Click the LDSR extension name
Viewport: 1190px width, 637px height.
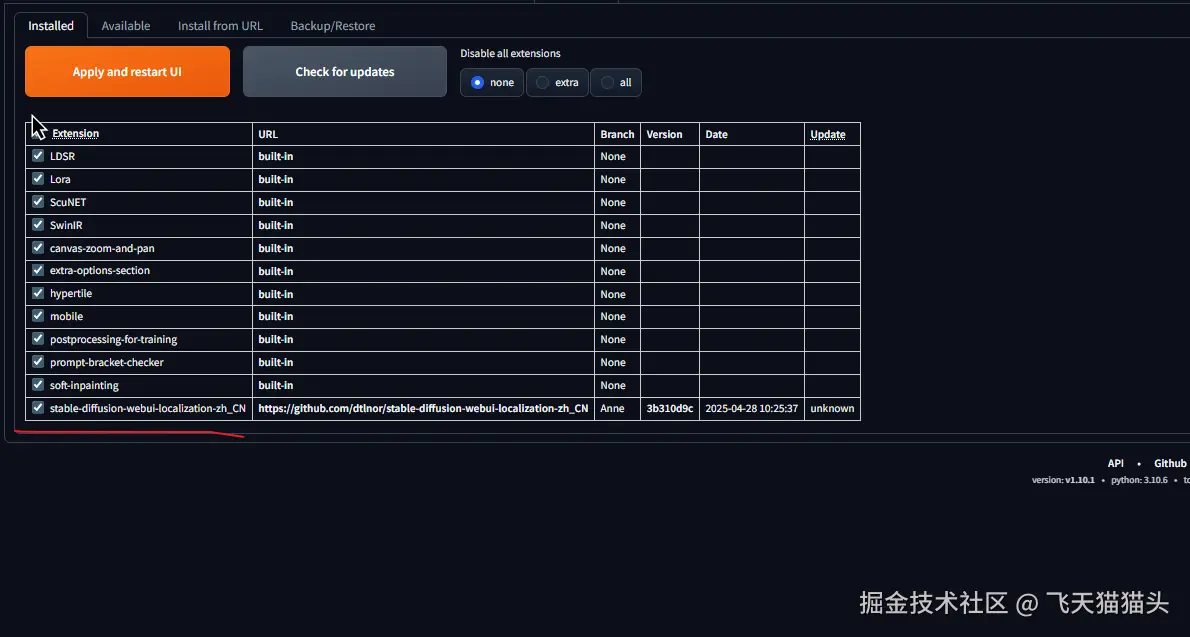(x=62, y=156)
